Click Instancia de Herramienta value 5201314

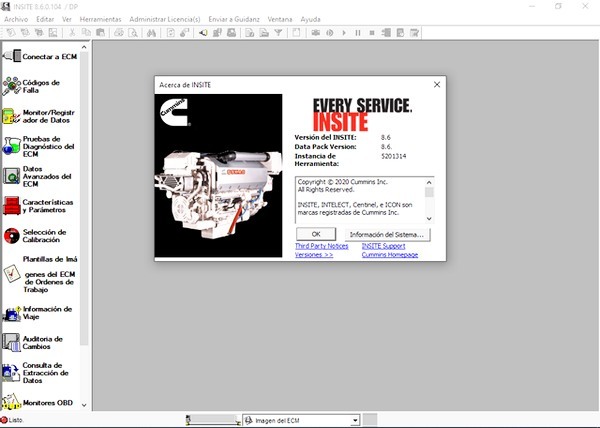[x=394, y=156]
